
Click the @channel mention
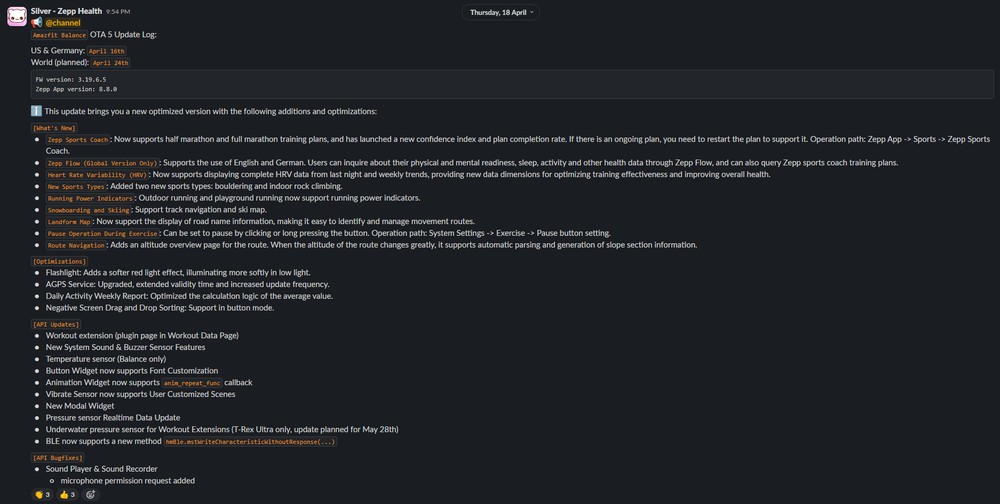pos(63,22)
